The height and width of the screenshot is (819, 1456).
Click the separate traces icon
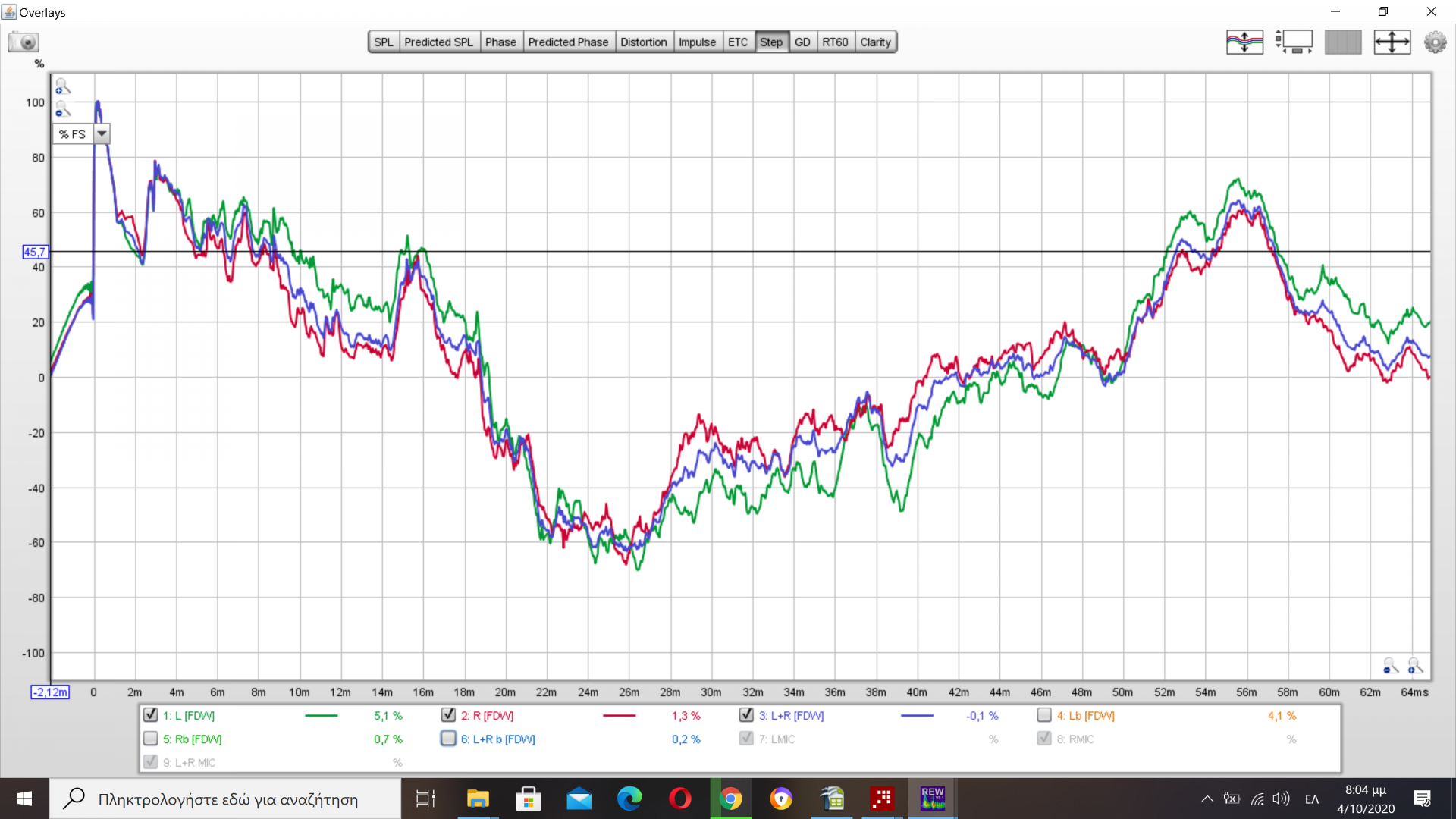pyautogui.click(x=1244, y=42)
